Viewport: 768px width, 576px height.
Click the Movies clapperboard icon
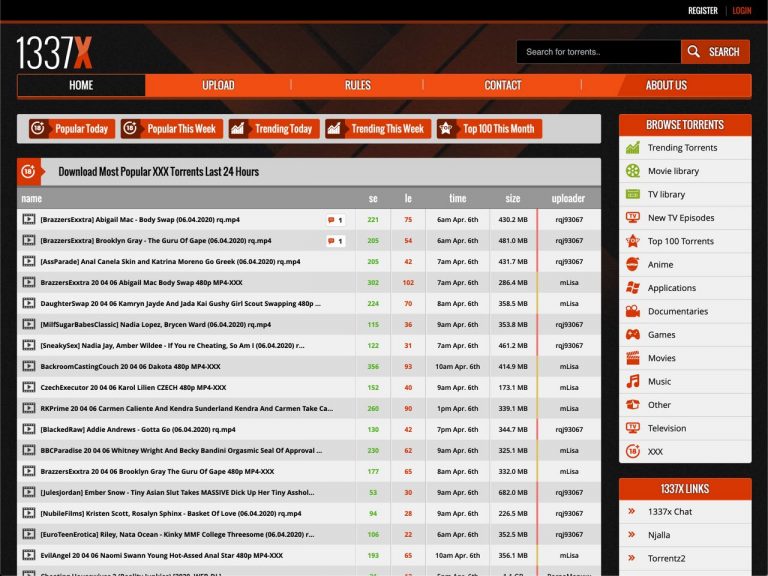[x=632, y=358]
